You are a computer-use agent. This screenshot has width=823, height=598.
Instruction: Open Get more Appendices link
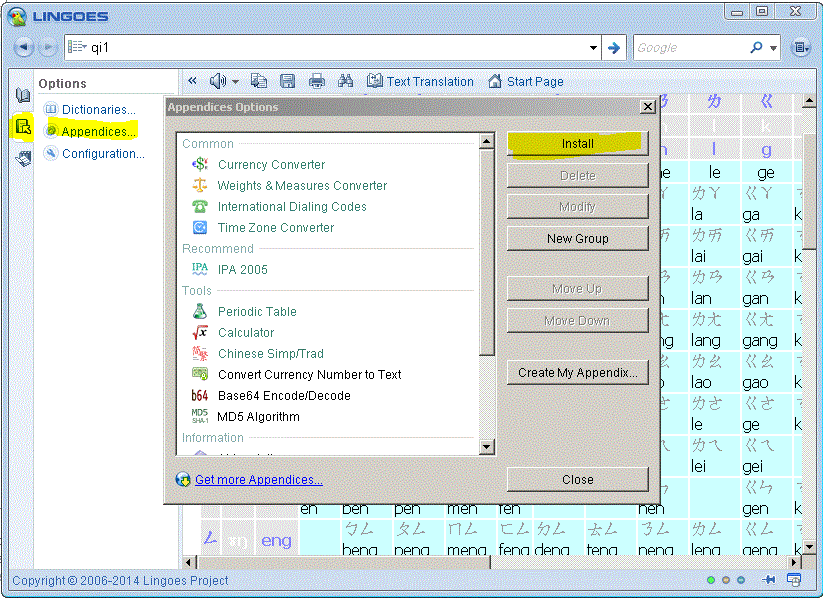[x=258, y=479]
